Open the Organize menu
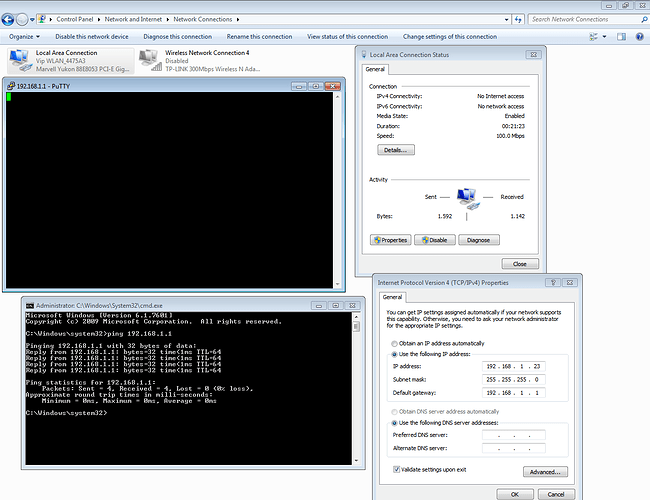The image size is (650, 500). tap(24, 36)
